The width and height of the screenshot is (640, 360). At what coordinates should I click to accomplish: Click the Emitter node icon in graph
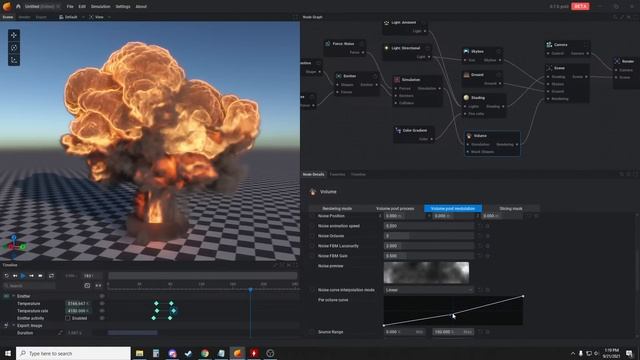338,76
